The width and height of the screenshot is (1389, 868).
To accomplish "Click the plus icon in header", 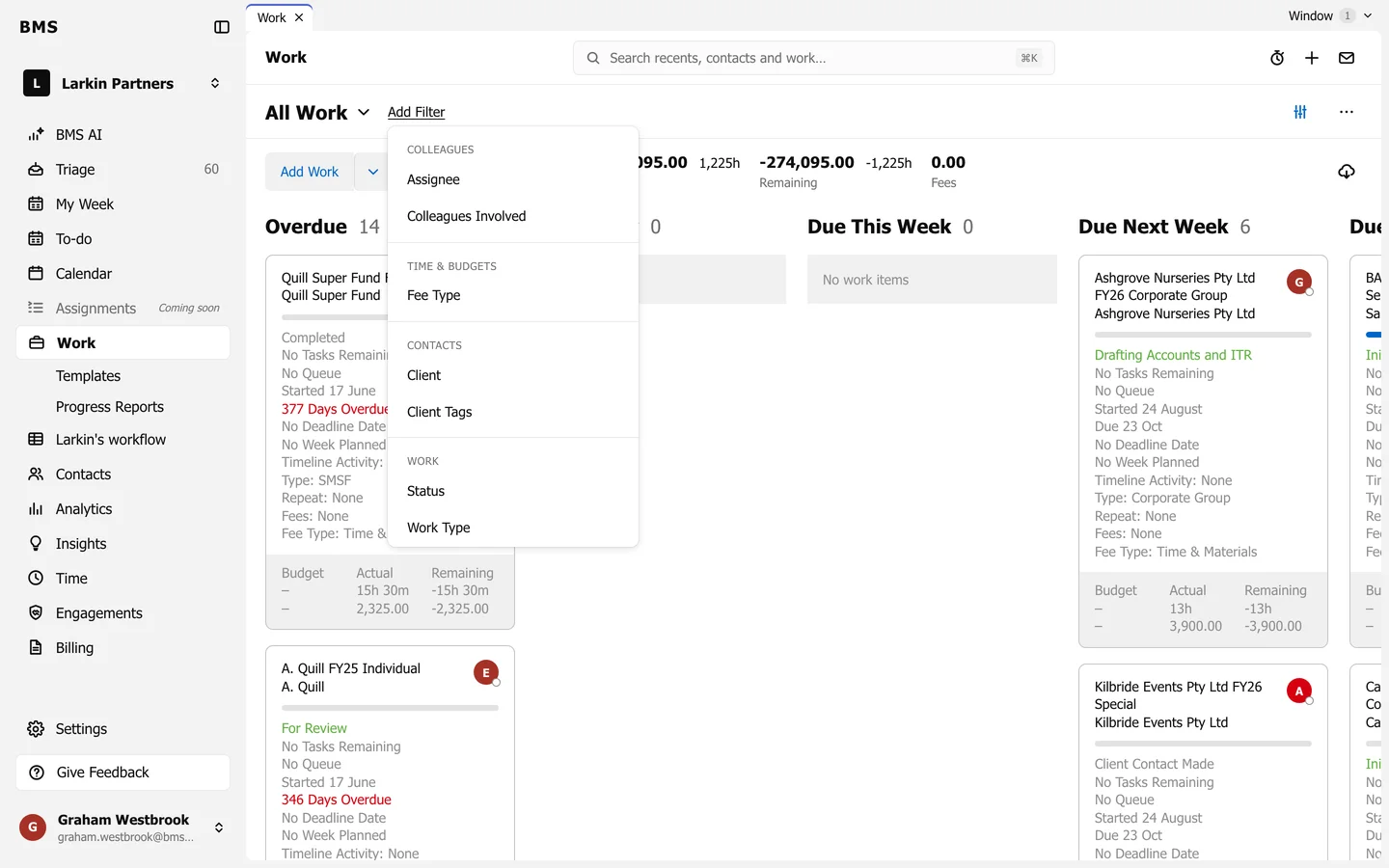I will click(x=1312, y=58).
